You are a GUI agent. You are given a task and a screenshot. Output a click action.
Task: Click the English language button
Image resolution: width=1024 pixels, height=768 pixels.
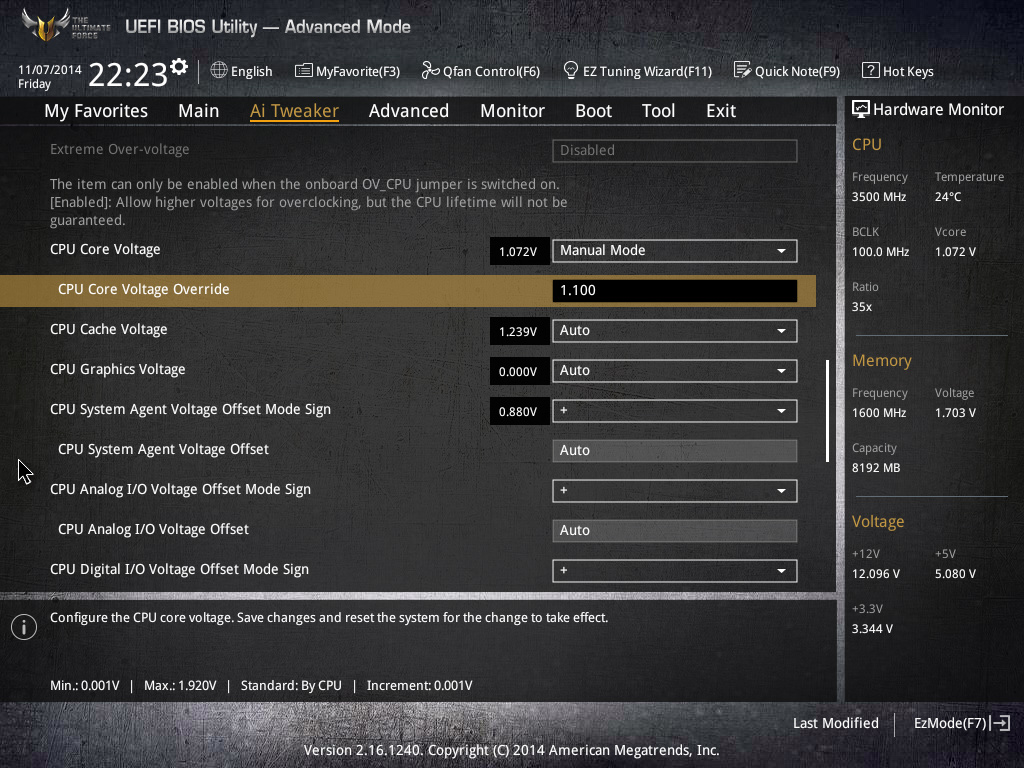click(x=242, y=71)
